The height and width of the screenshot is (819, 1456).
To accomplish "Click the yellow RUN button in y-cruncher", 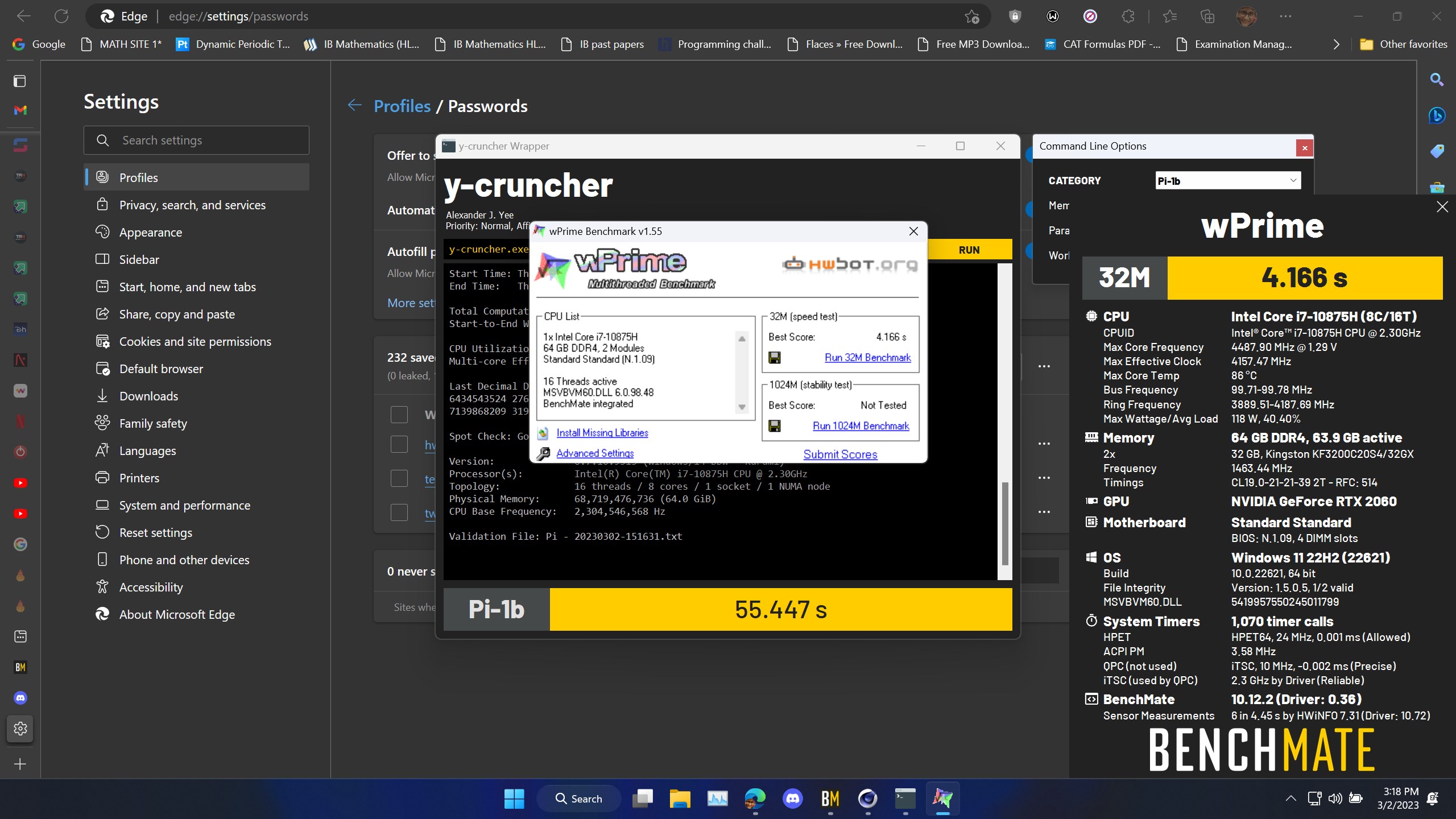I will (969, 250).
